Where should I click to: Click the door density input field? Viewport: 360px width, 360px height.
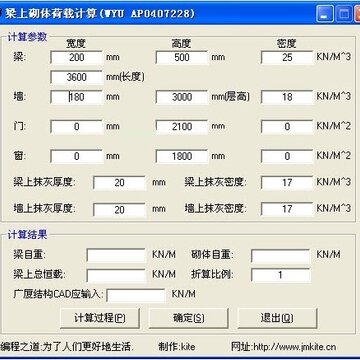287,127
